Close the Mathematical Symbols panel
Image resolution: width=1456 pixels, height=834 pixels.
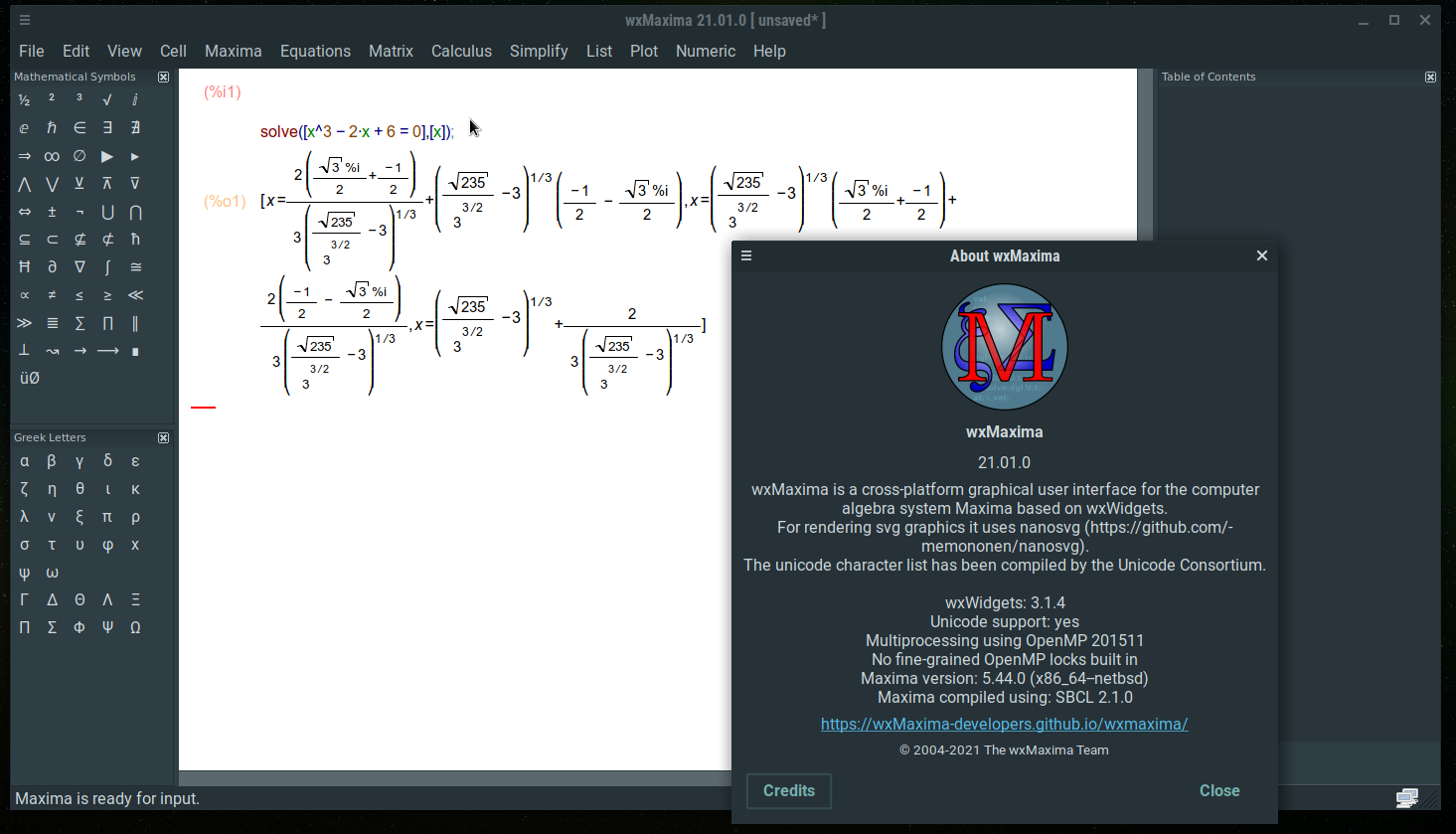pyautogui.click(x=164, y=77)
